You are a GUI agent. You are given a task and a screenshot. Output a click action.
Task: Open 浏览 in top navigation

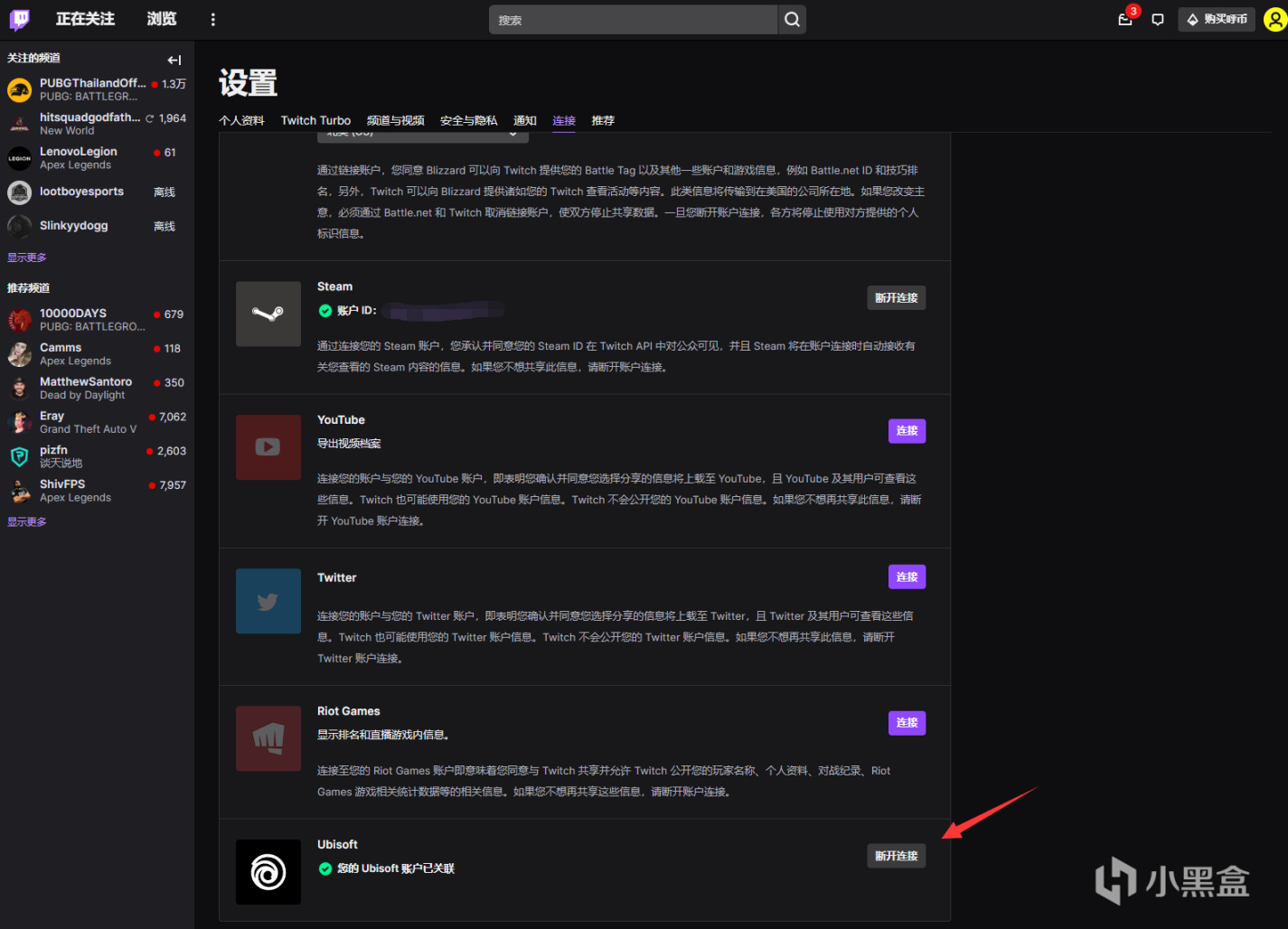click(162, 19)
